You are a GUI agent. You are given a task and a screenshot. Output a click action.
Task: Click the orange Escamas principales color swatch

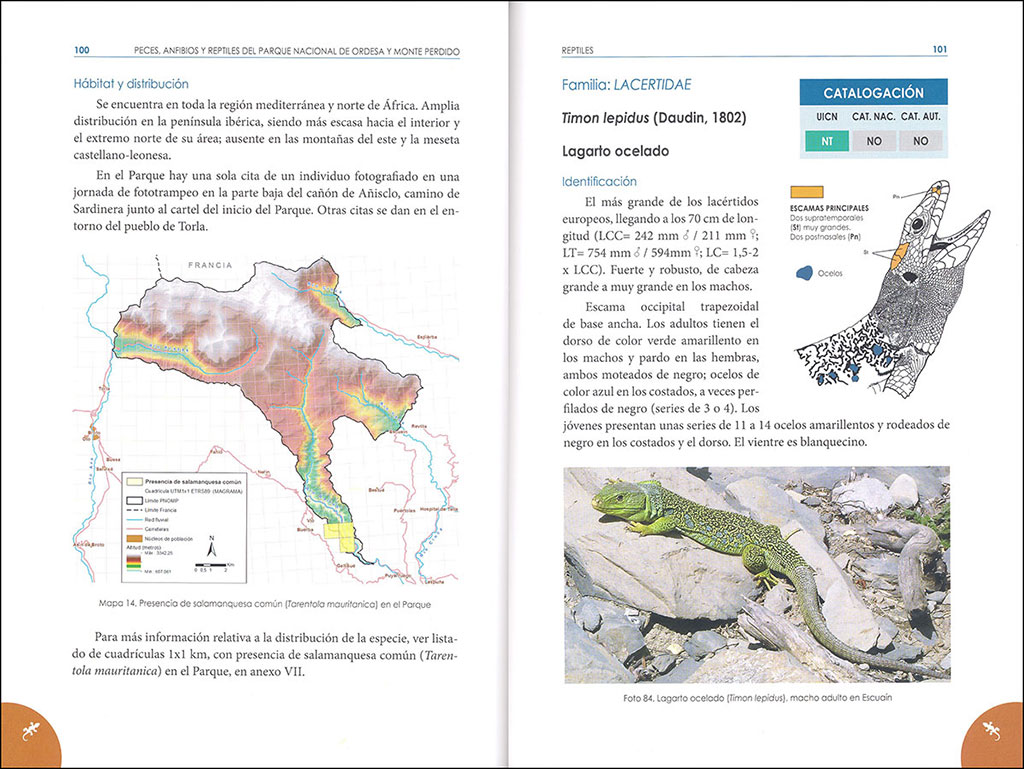coord(806,191)
